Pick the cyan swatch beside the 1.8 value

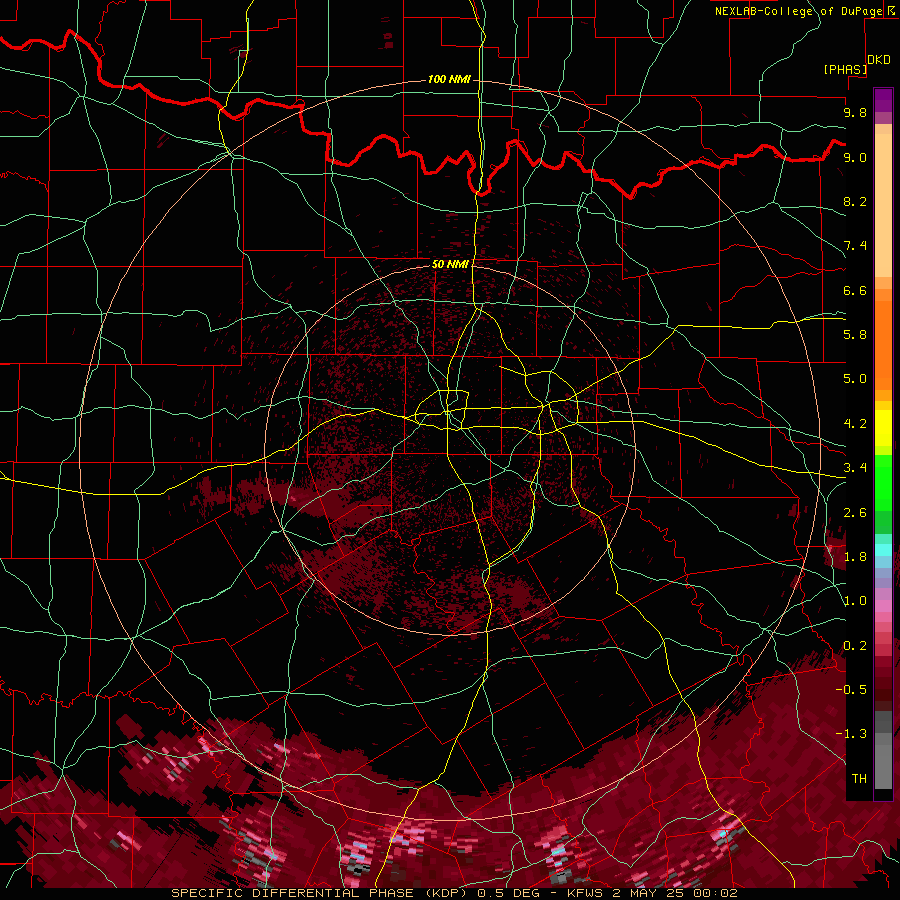(x=883, y=550)
